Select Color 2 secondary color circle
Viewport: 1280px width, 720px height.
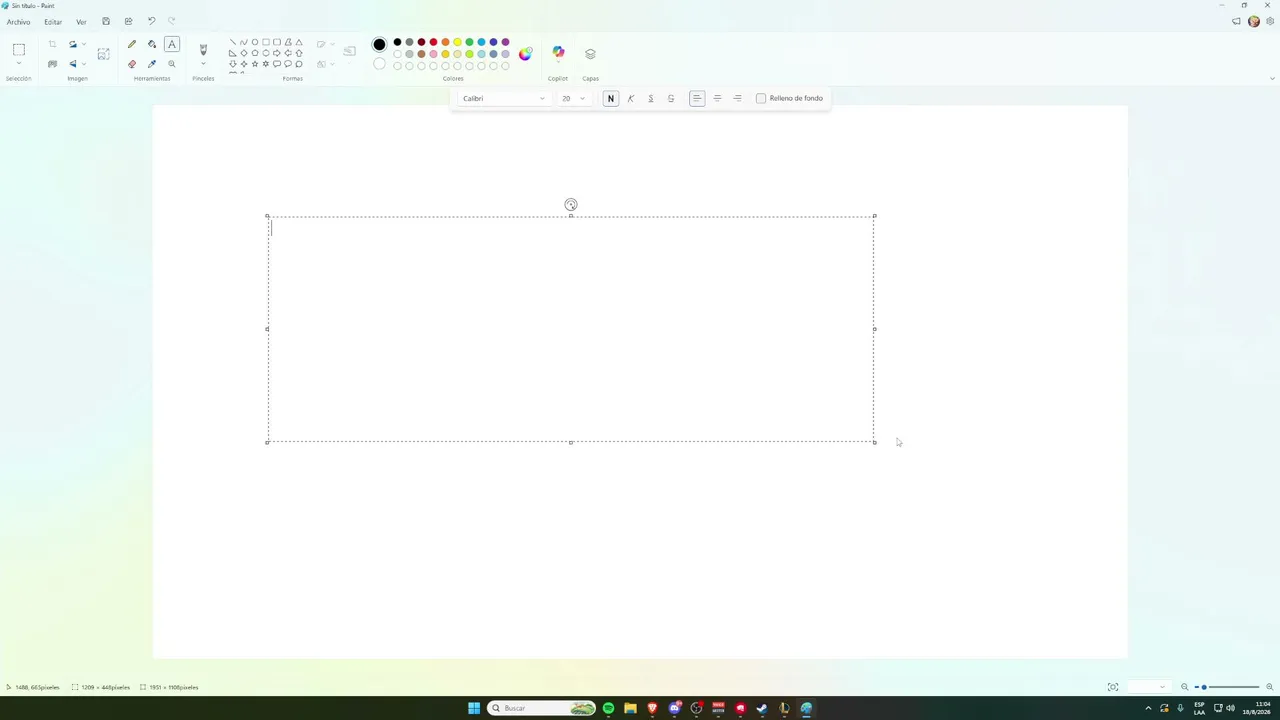click(379, 64)
